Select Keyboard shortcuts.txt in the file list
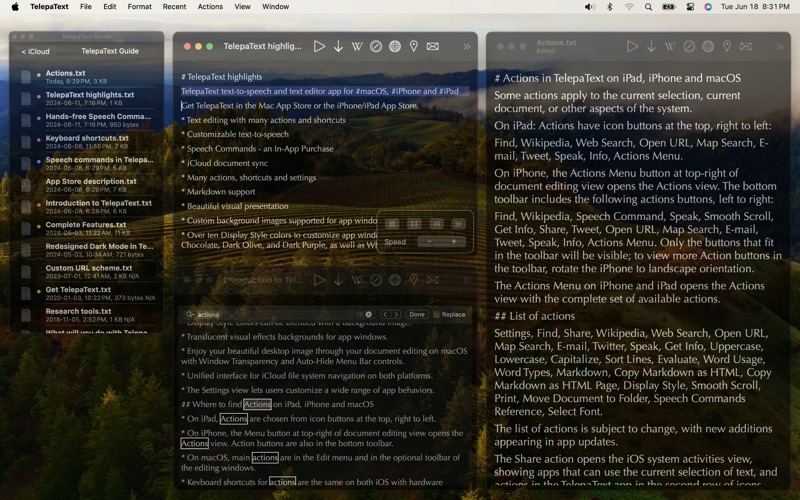The image size is (800, 500). pyautogui.click(x=87, y=142)
